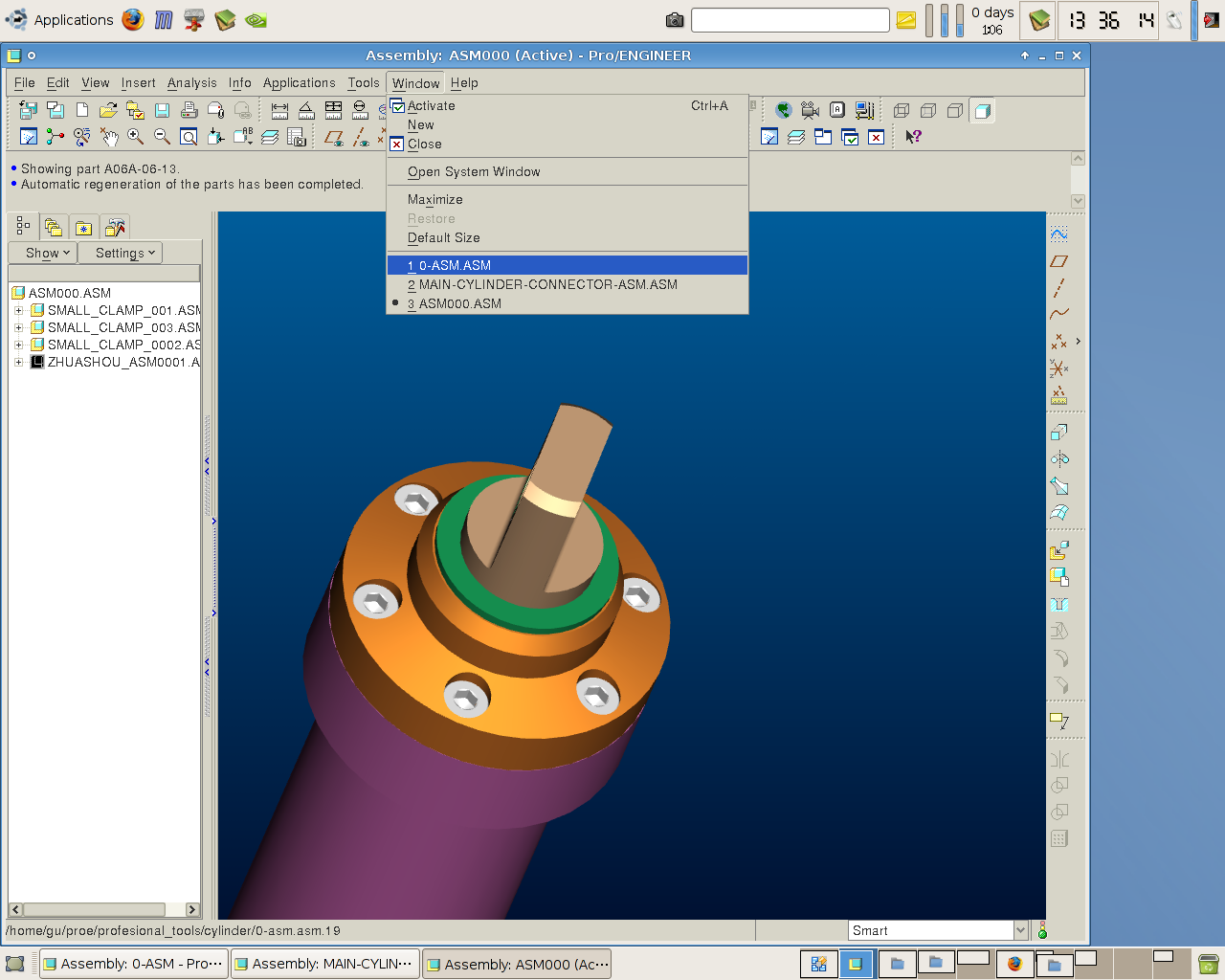Click the print toolbar icon
This screenshot has height=980, width=1225.
coord(189,110)
